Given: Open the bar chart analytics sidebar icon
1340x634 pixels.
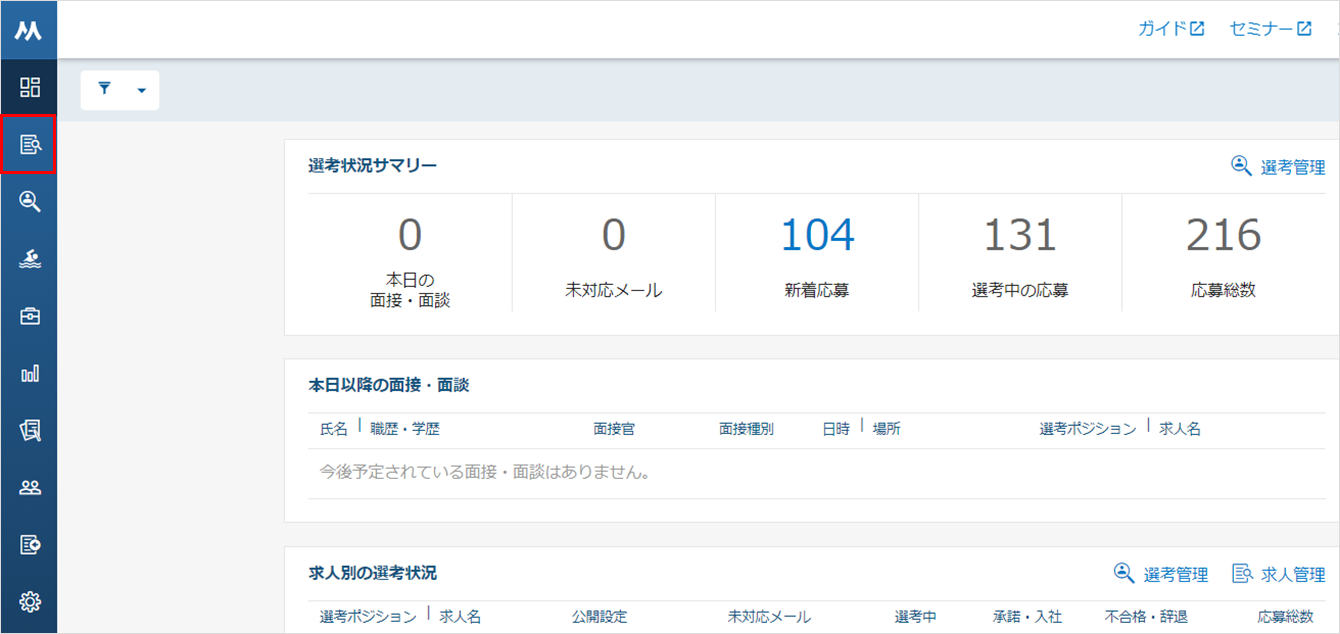Looking at the screenshot, I should click(30, 374).
